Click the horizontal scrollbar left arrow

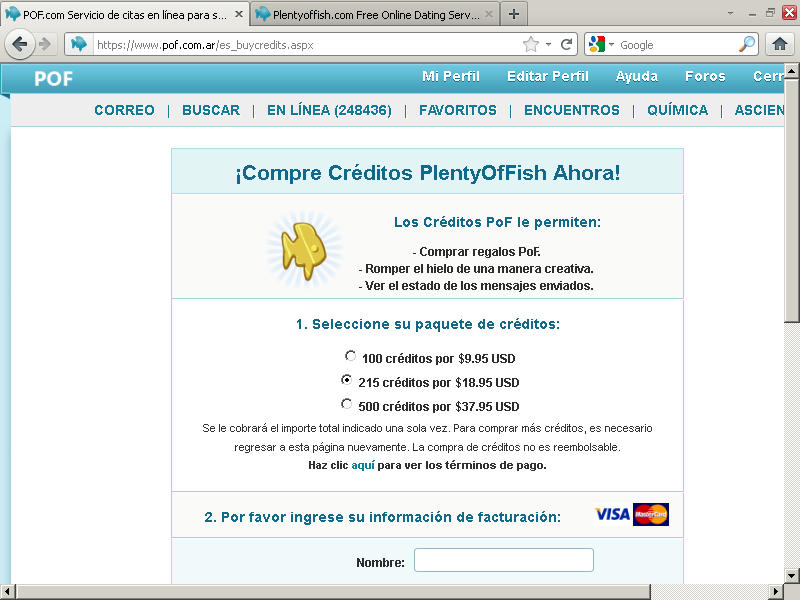coord(7,592)
